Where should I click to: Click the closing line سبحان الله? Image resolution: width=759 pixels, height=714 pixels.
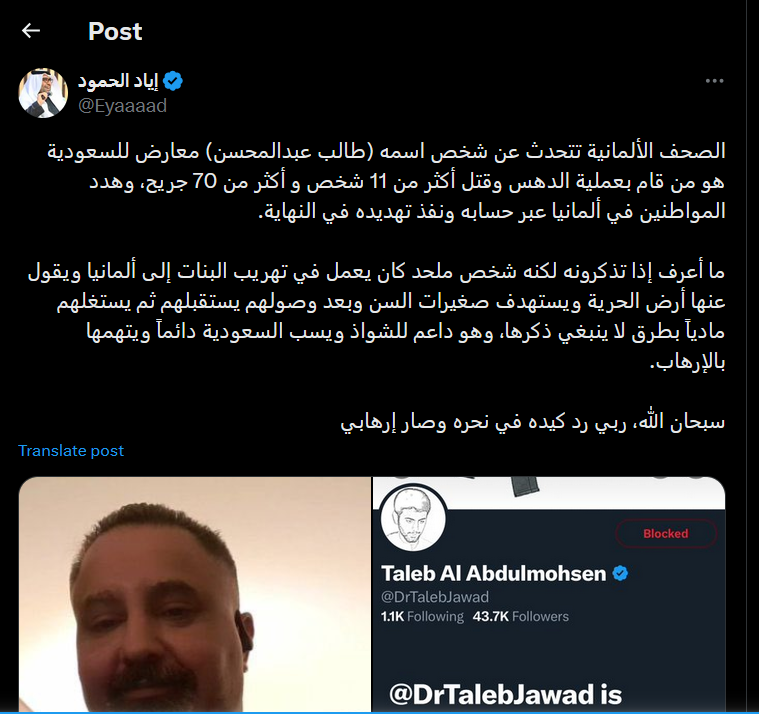pos(533,422)
